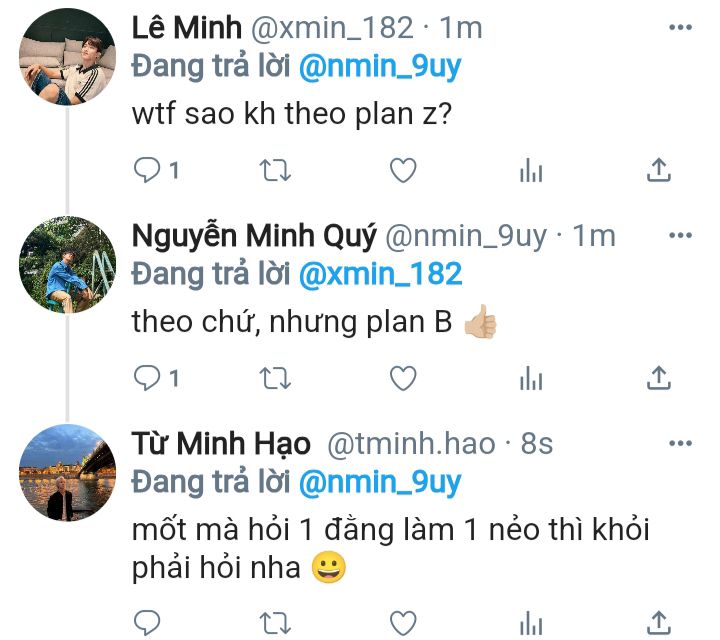The height and width of the screenshot is (640, 720).
Task: Like Nguyễn Minh Quý's plan B tweet
Action: (x=403, y=378)
